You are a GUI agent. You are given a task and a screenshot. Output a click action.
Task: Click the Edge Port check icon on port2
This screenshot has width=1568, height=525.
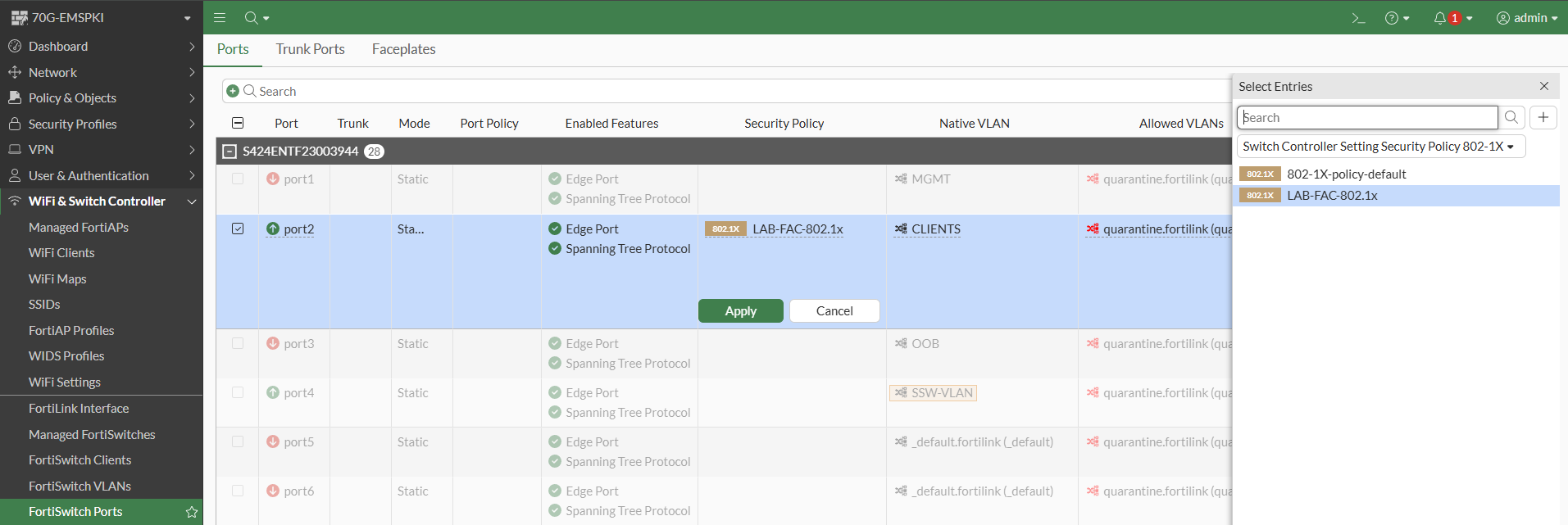555,229
